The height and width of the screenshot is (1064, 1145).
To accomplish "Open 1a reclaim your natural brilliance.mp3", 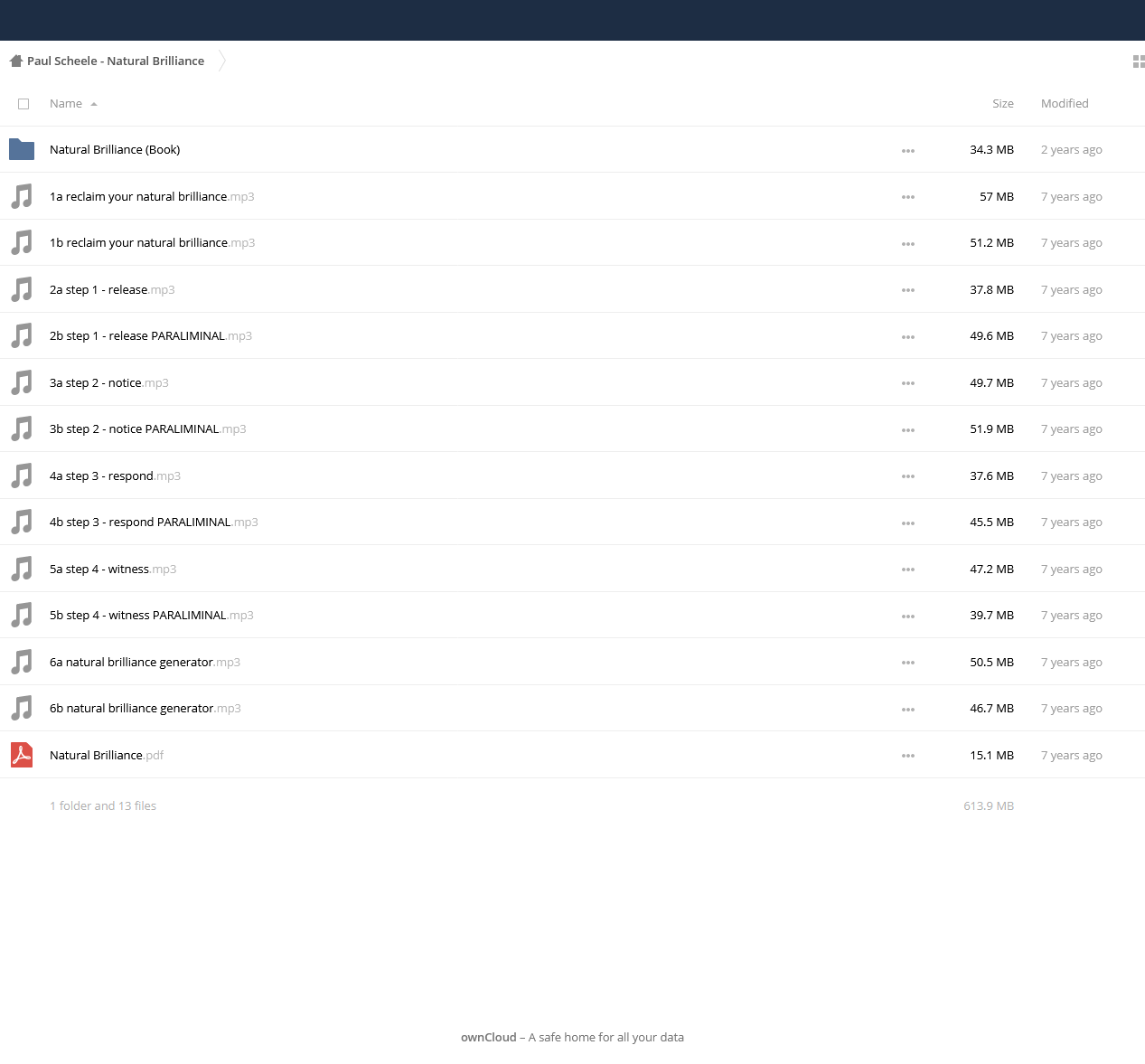I will [x=152, y=196].
